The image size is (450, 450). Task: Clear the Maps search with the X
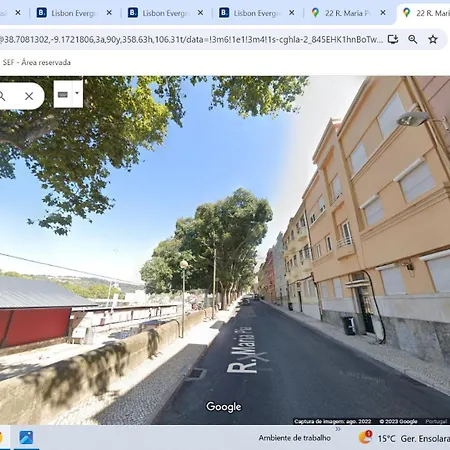pyautogui.click(x=29, y=96)
